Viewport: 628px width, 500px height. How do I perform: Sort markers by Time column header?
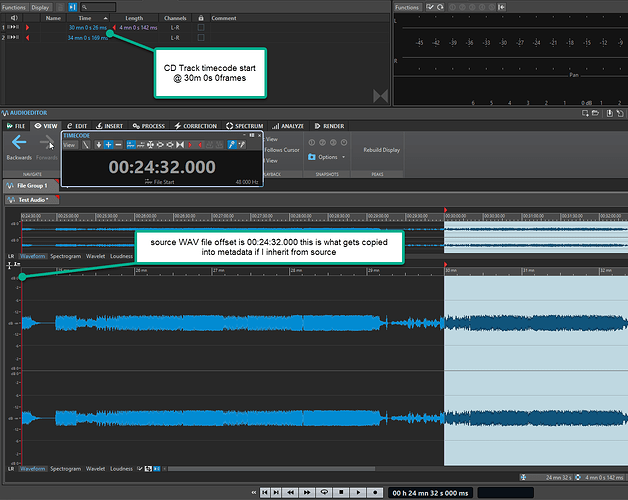point(88,18)
